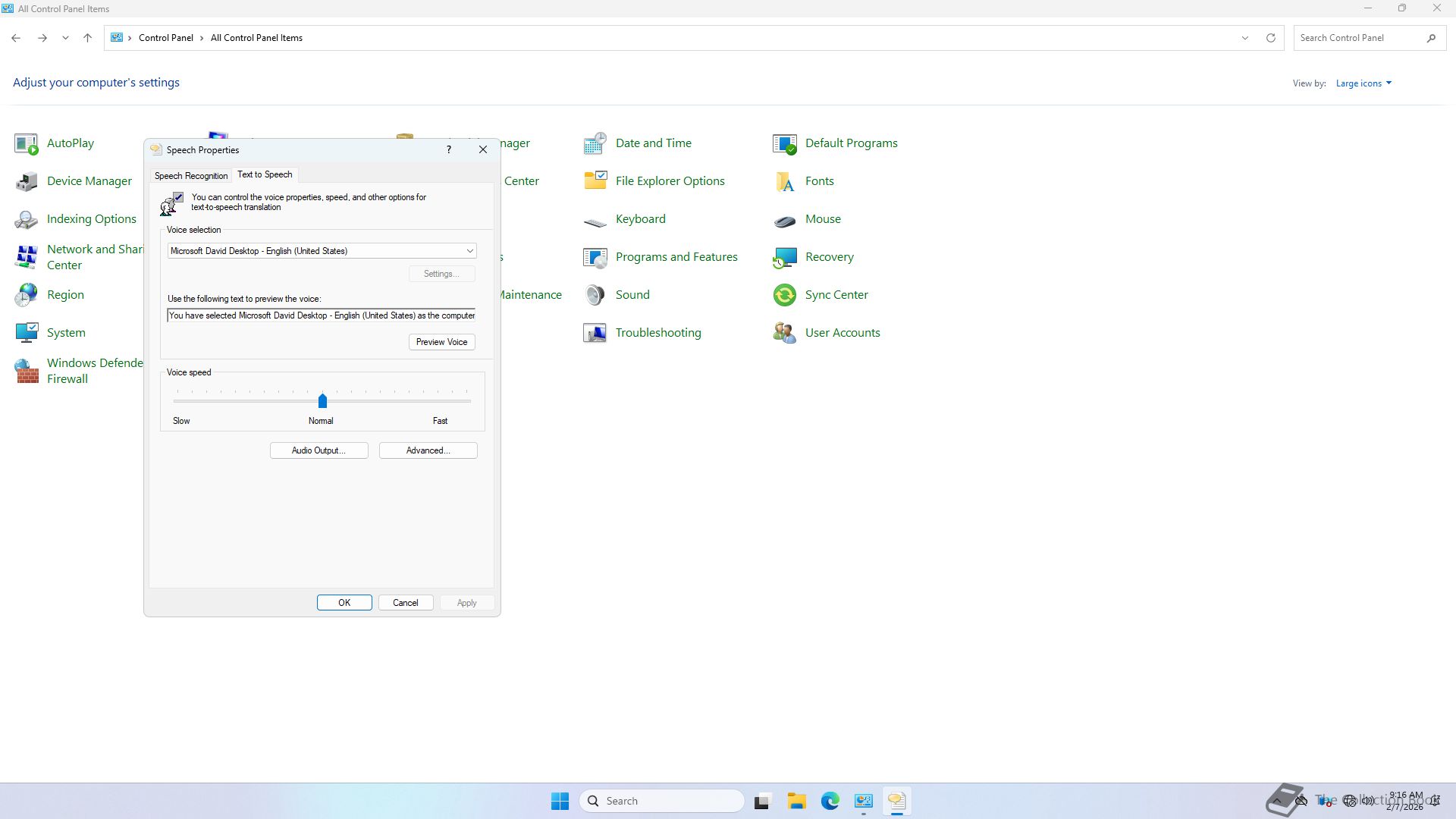
Task: Click the refresh button in address bar
Action: tap(1270, 38)
